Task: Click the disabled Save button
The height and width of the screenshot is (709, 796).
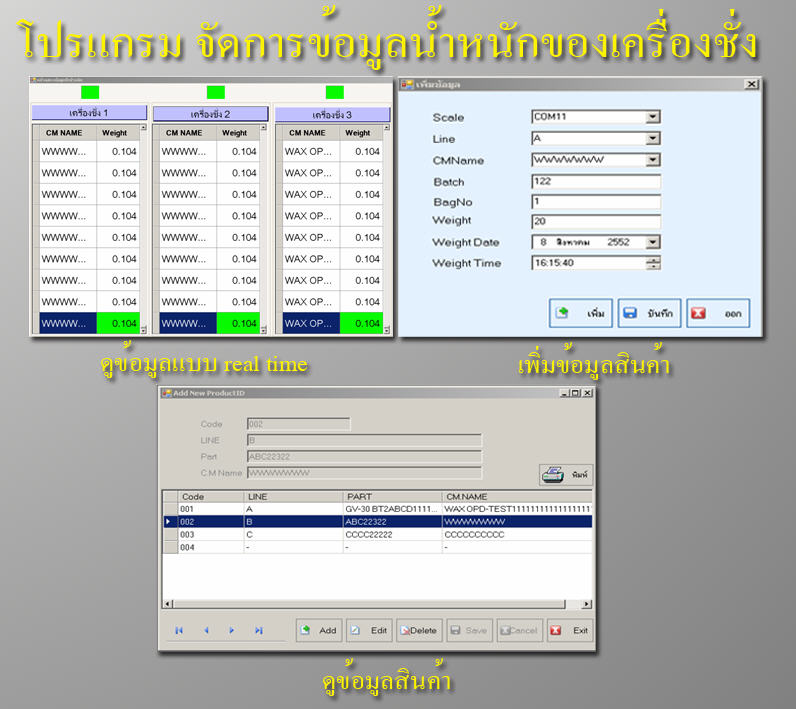Action: click(470, 630)
